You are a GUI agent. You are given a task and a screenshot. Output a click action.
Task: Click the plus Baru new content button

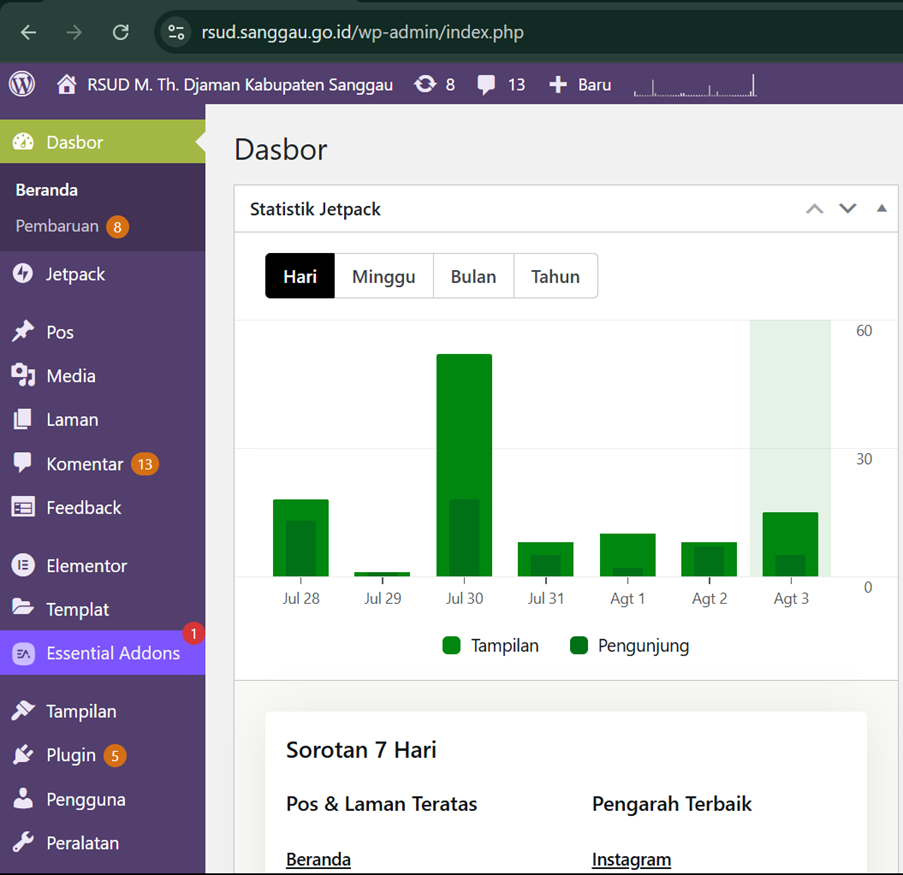580,85
